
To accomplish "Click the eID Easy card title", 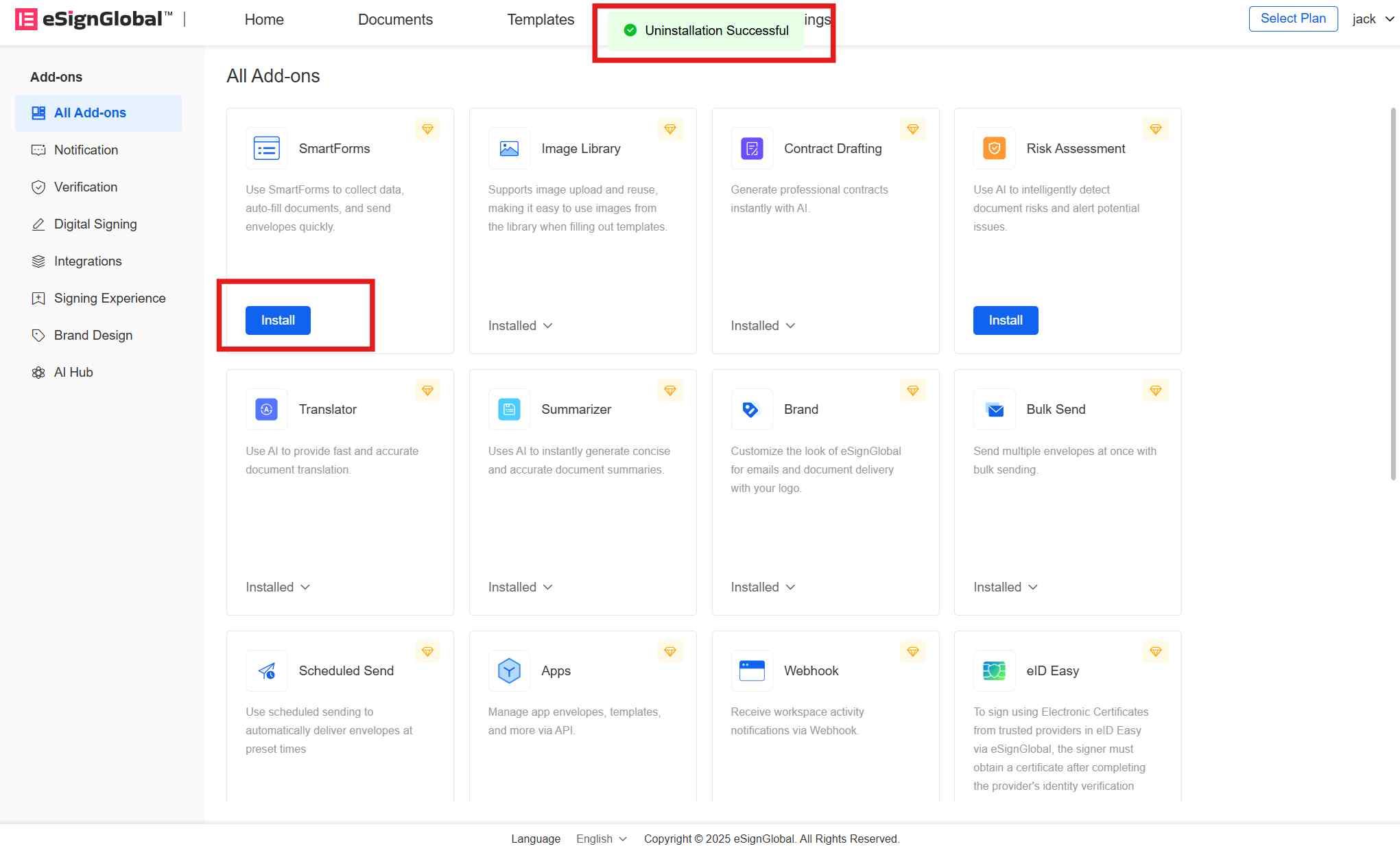I will 1052,670.
